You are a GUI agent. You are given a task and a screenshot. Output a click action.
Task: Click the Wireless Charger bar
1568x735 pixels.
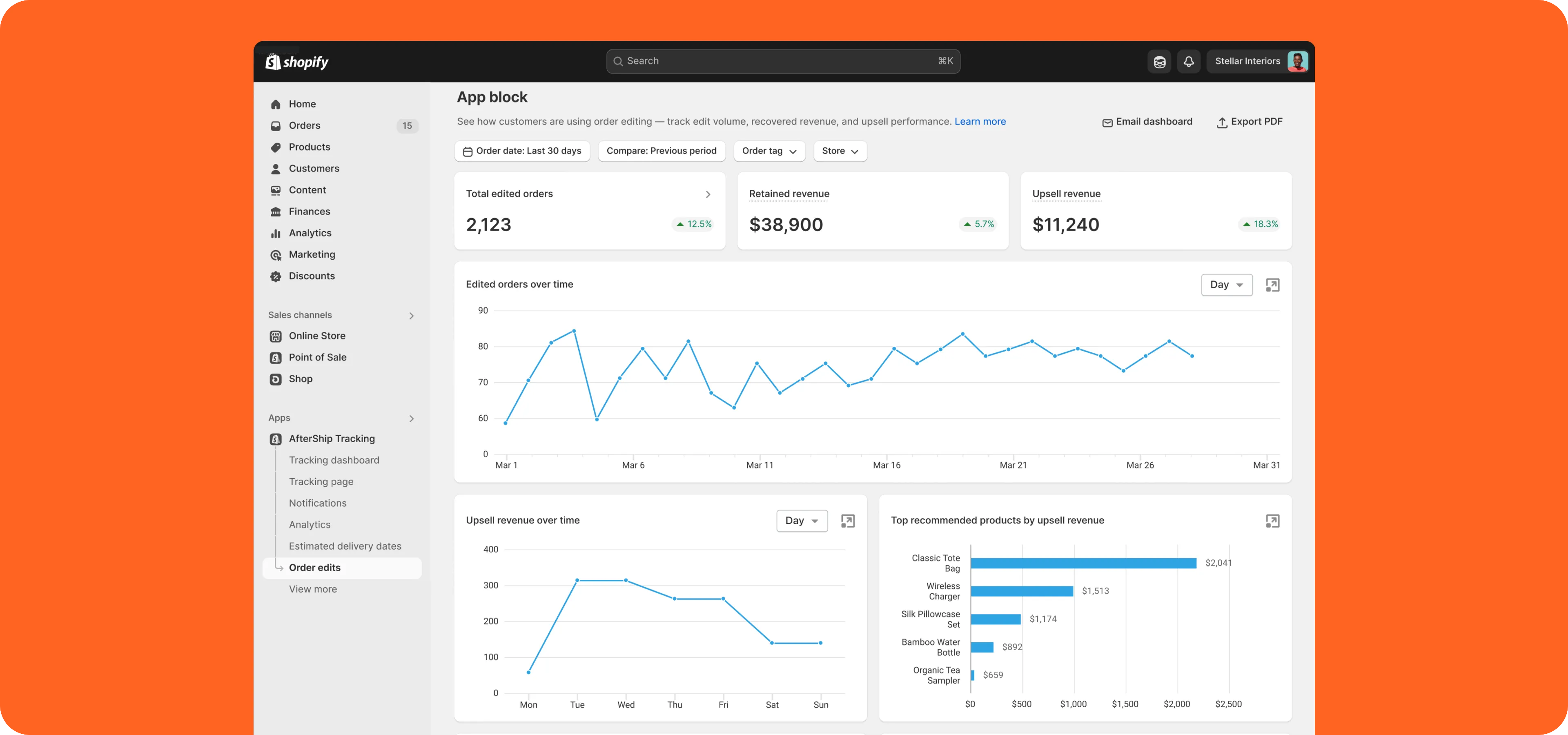tap(1021, 591)
